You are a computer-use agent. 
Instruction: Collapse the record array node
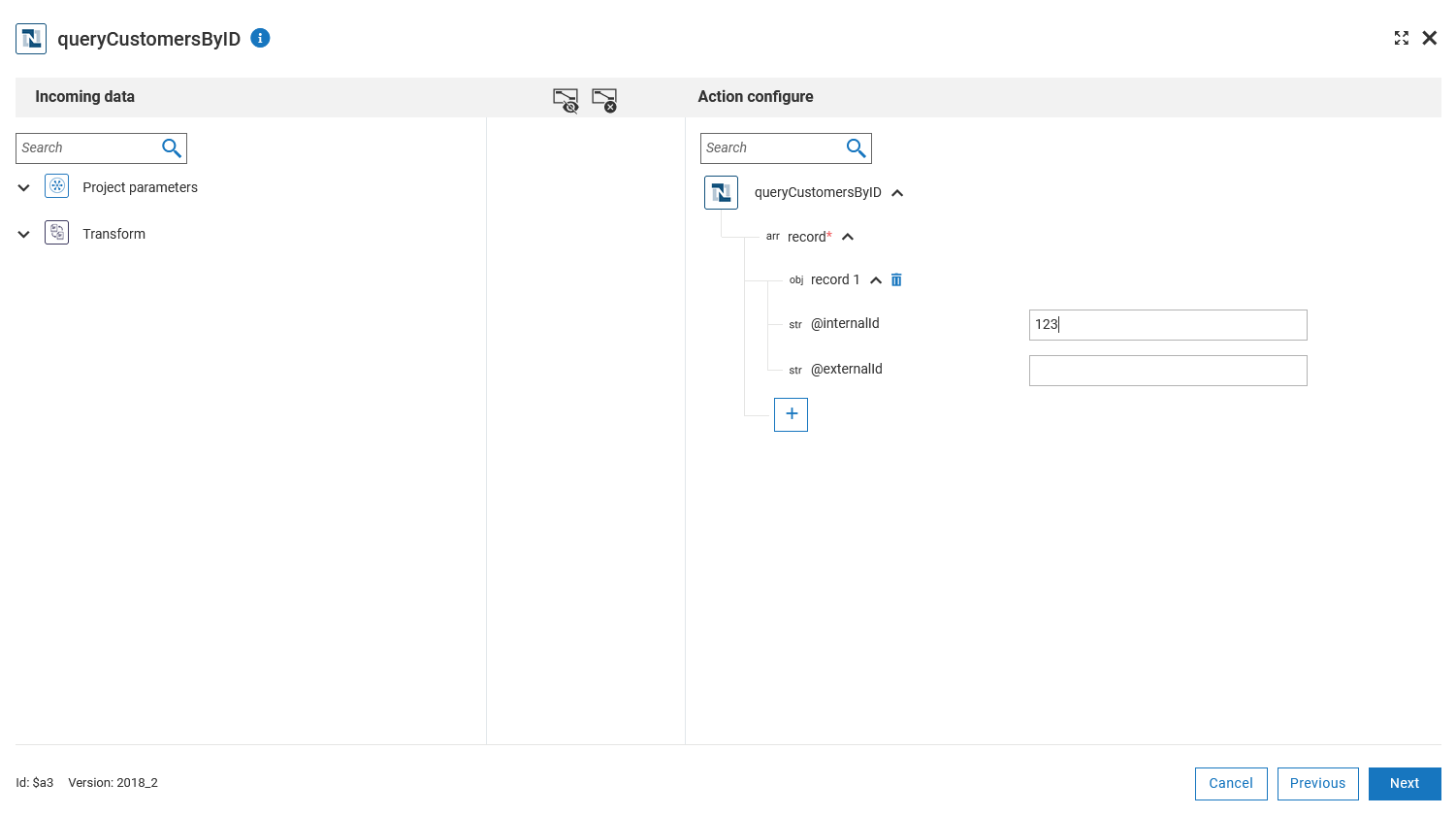coord(847,236)
